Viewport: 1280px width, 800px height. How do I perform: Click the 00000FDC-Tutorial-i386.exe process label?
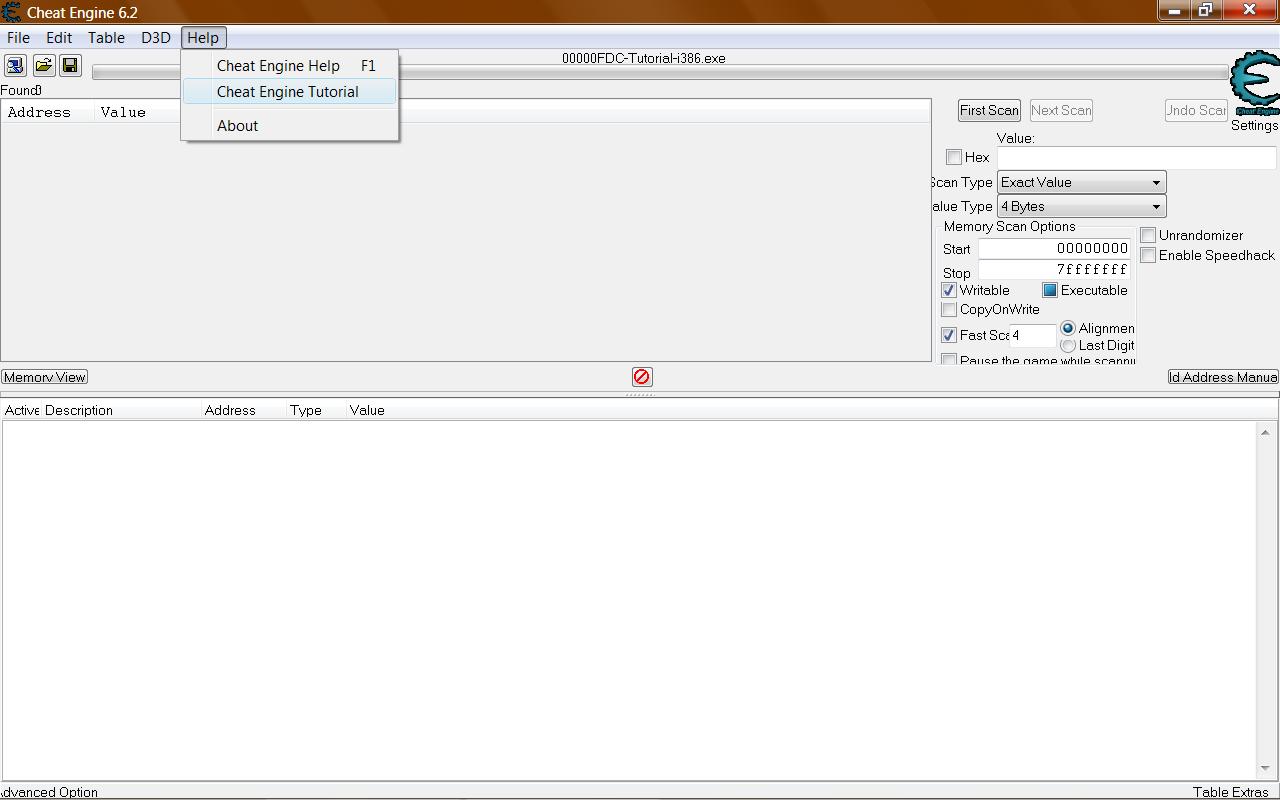643,58
